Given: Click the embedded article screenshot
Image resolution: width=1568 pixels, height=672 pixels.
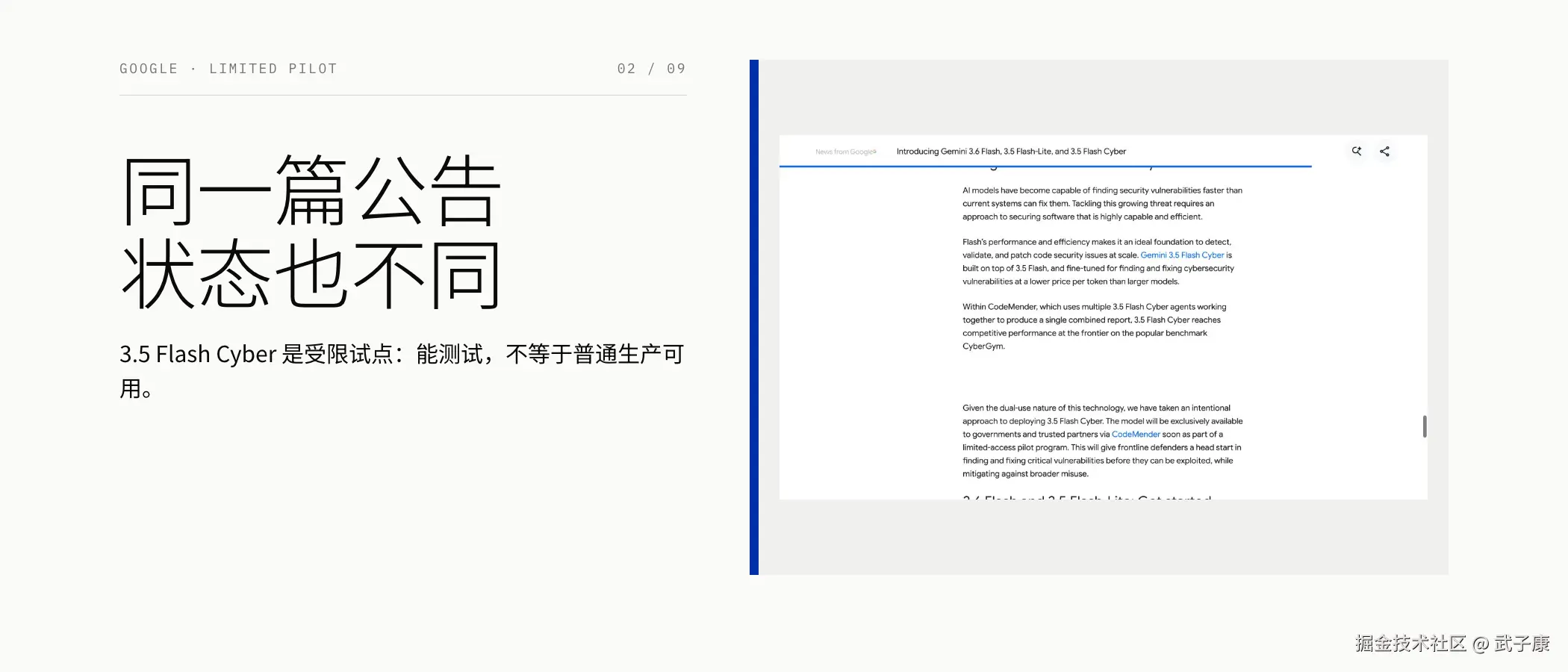Looking at the screenshot, I should tap(1103, 317).
